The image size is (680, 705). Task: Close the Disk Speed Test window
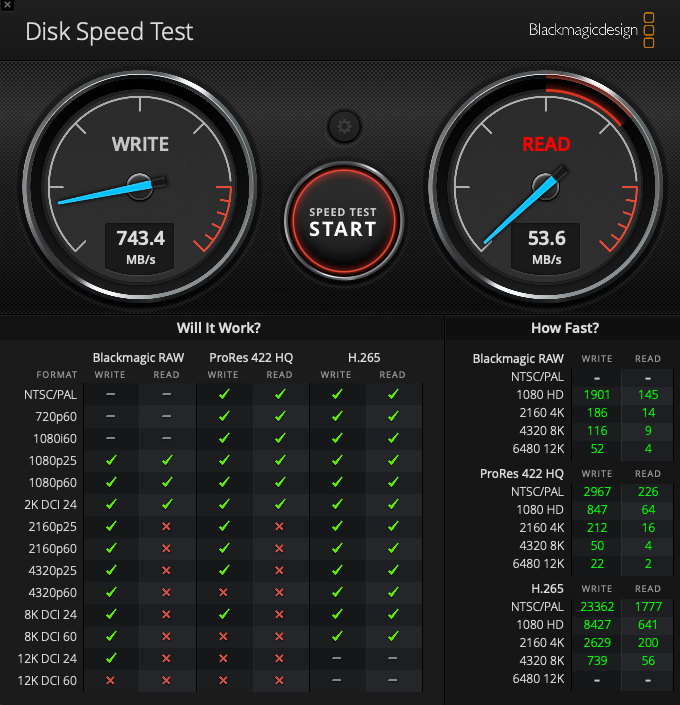(x=7, y=5)
